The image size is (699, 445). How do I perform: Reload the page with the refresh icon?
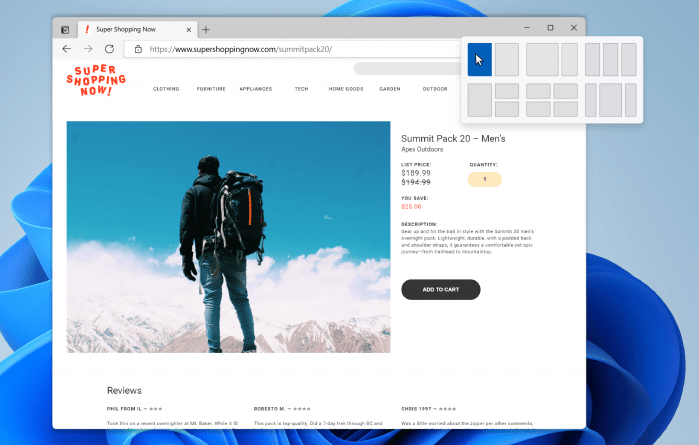pyautogui.click(x=109, y=49)
